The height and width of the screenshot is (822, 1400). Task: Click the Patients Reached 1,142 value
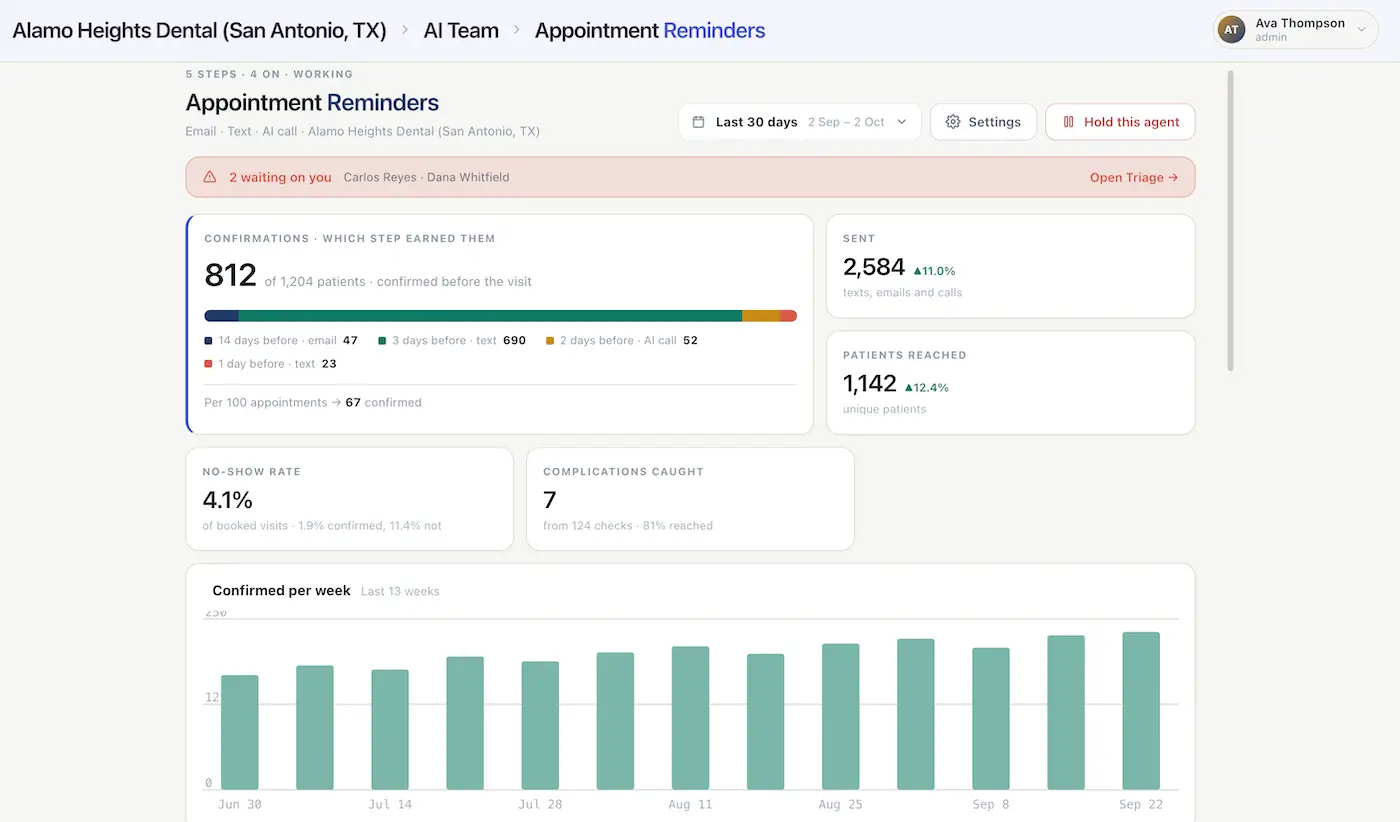point(870,383)
